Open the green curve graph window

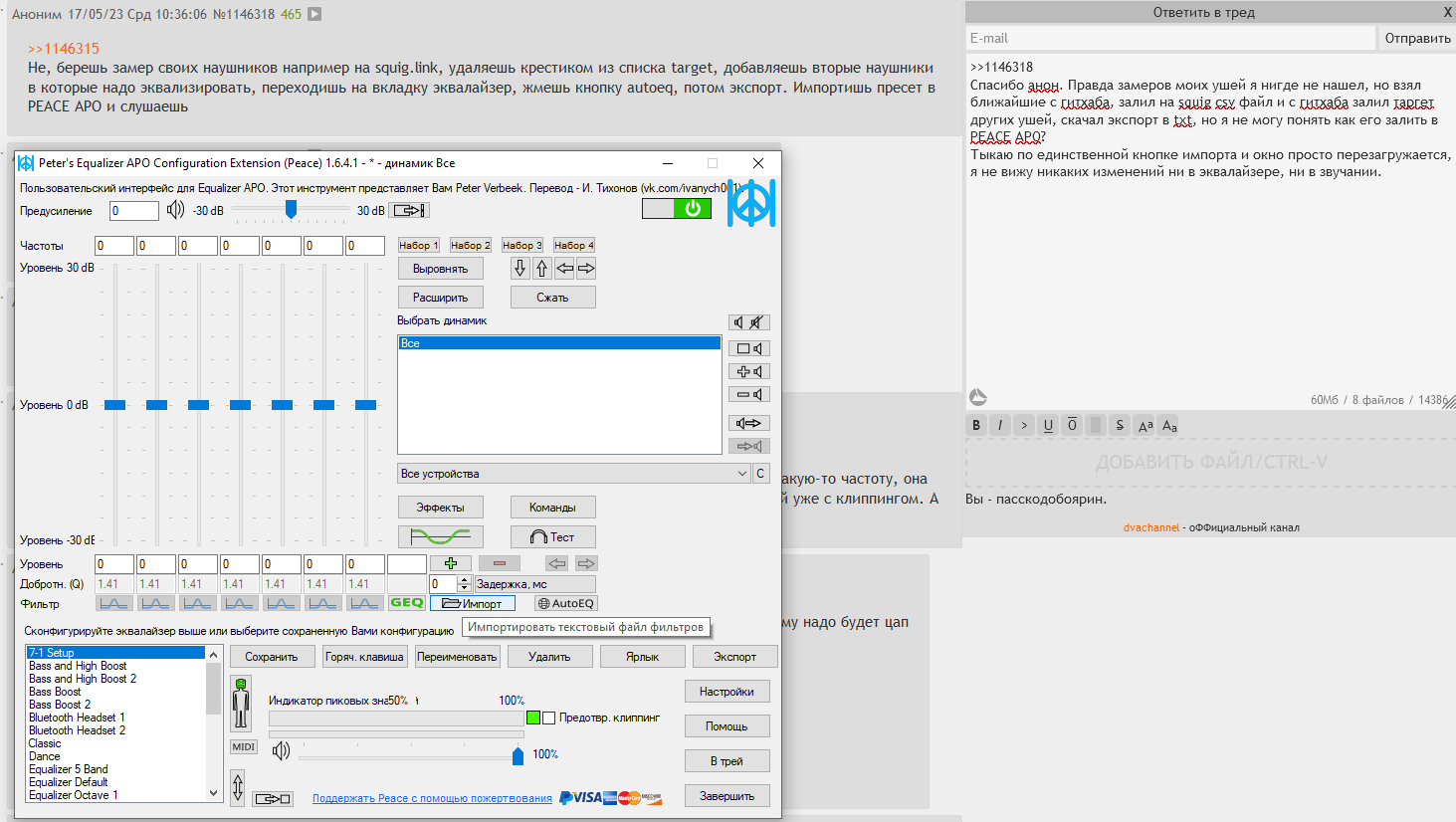441,536
